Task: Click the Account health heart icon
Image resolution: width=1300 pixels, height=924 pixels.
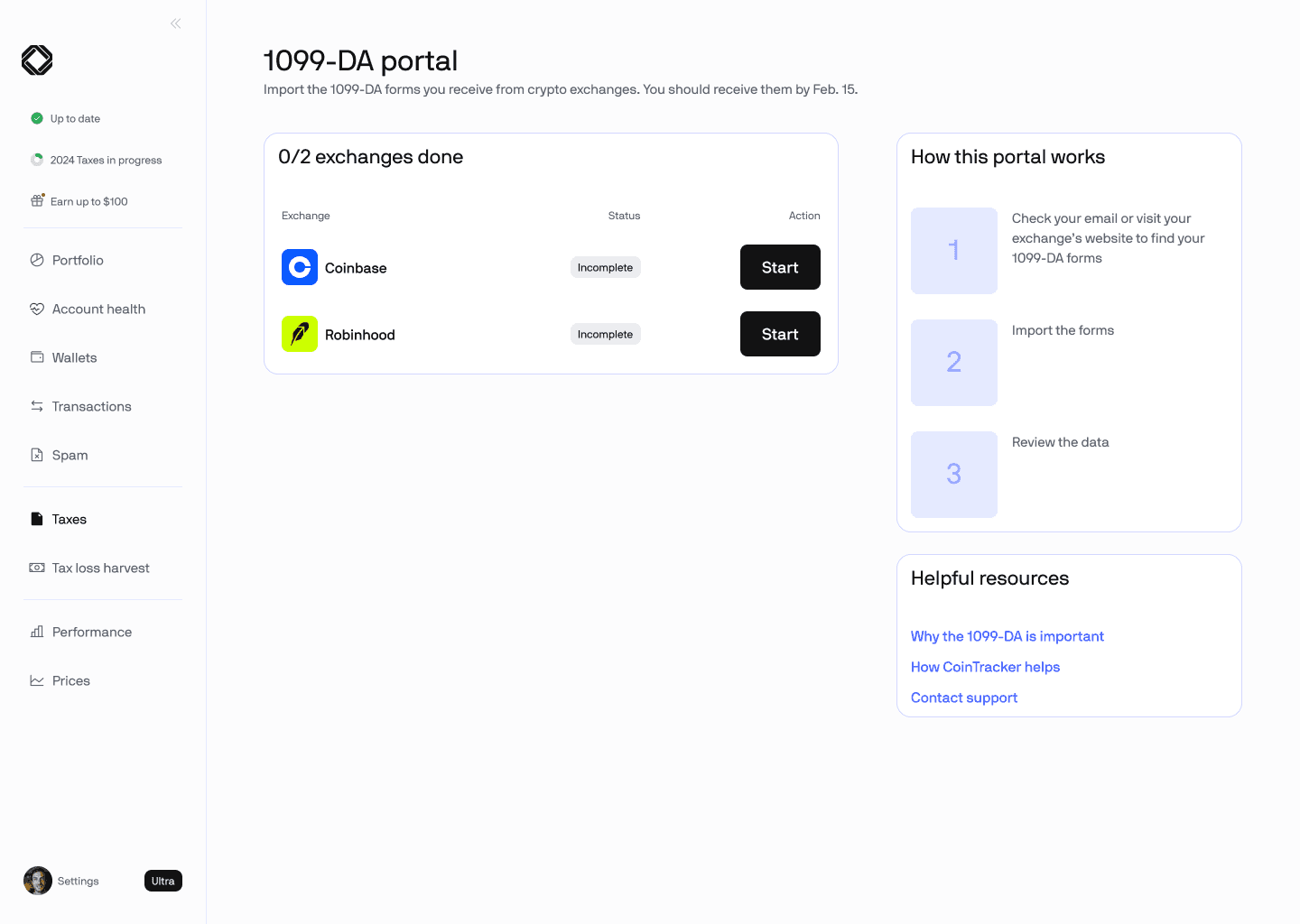Action: (37, 309)
